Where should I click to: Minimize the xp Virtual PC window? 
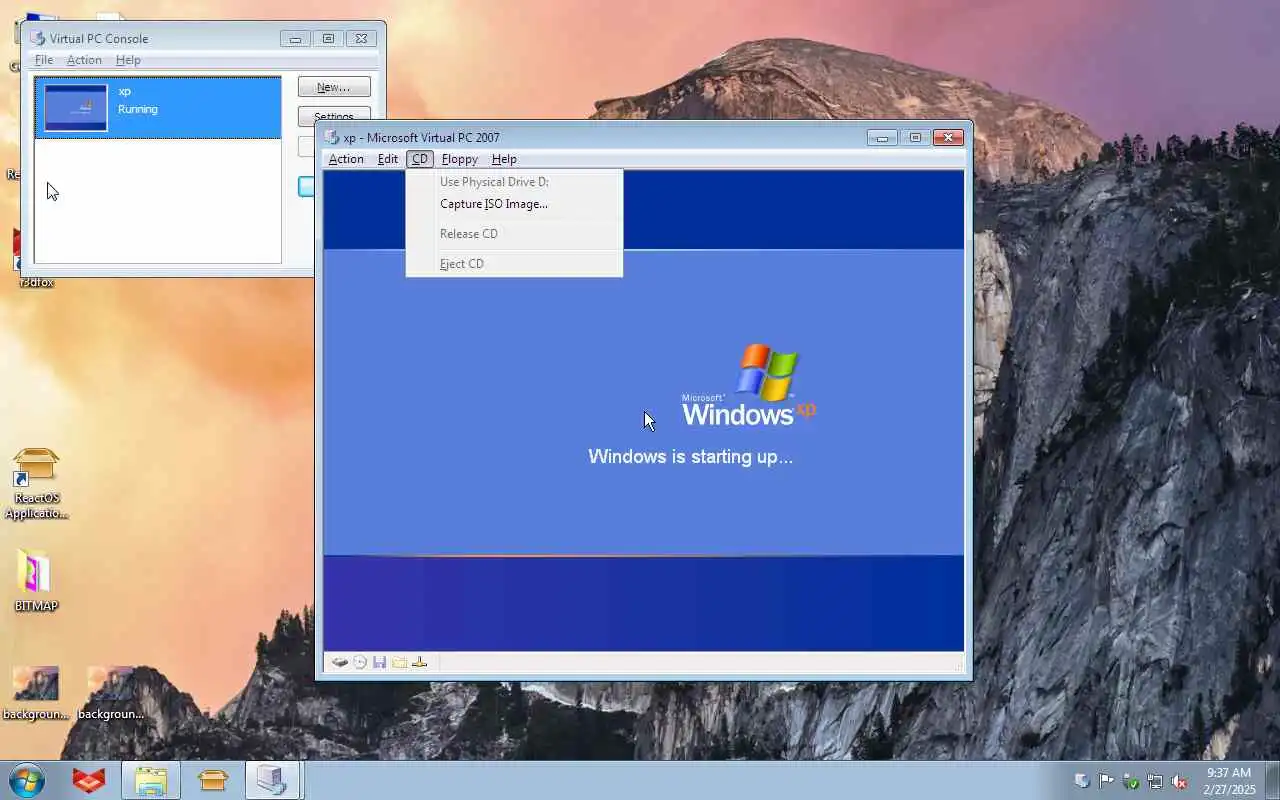(882, 138)
